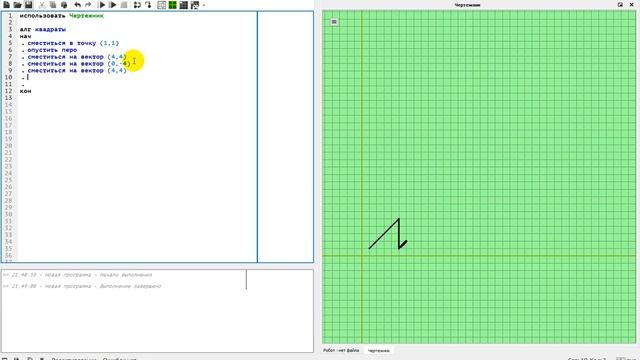Click inside the output console area
The width and height of the screenshot is (640, 360).
[x=157, y=311]
